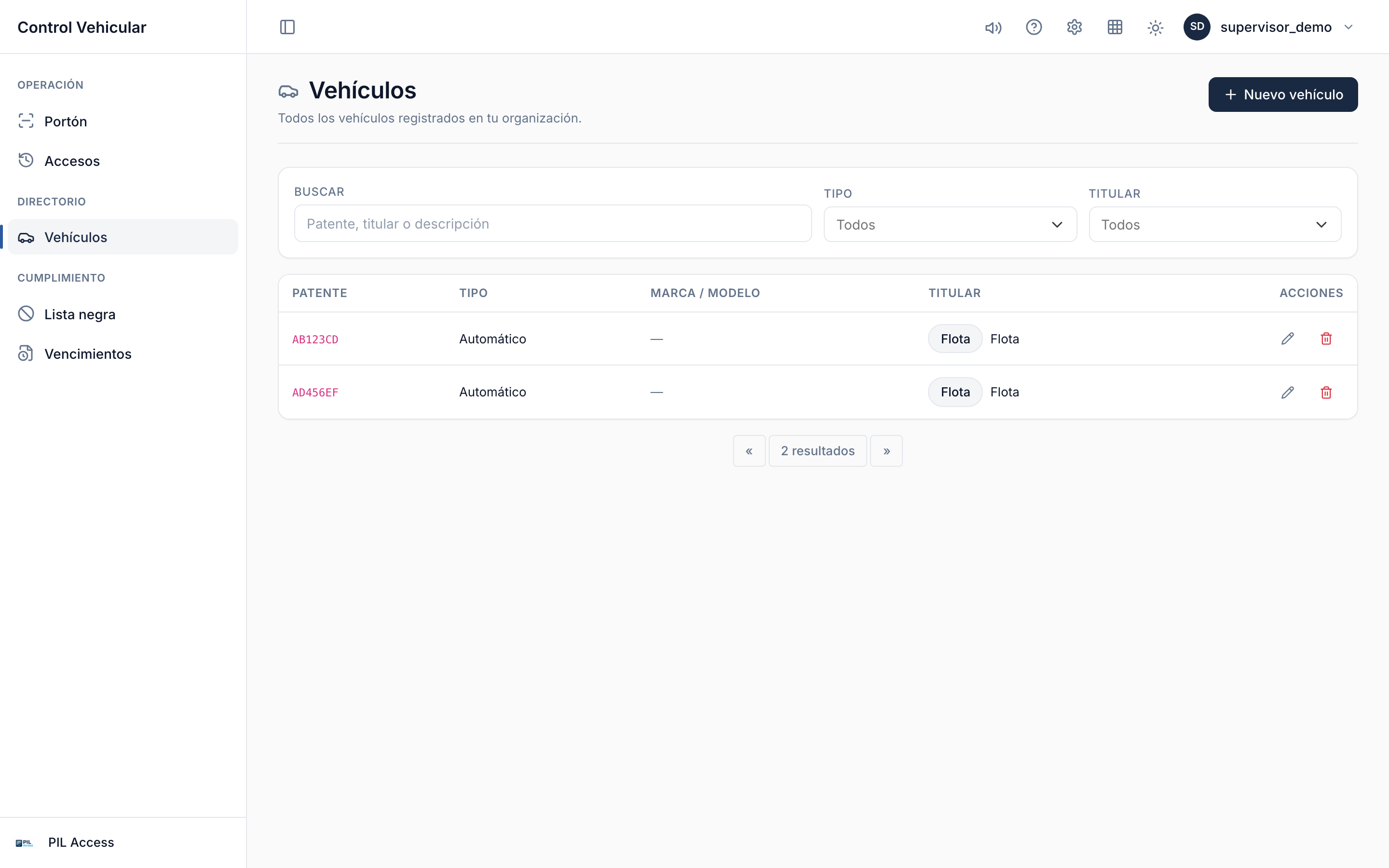
Task: Edit vehicle AD456EF with pencil icon
Action: [1287, 392]
